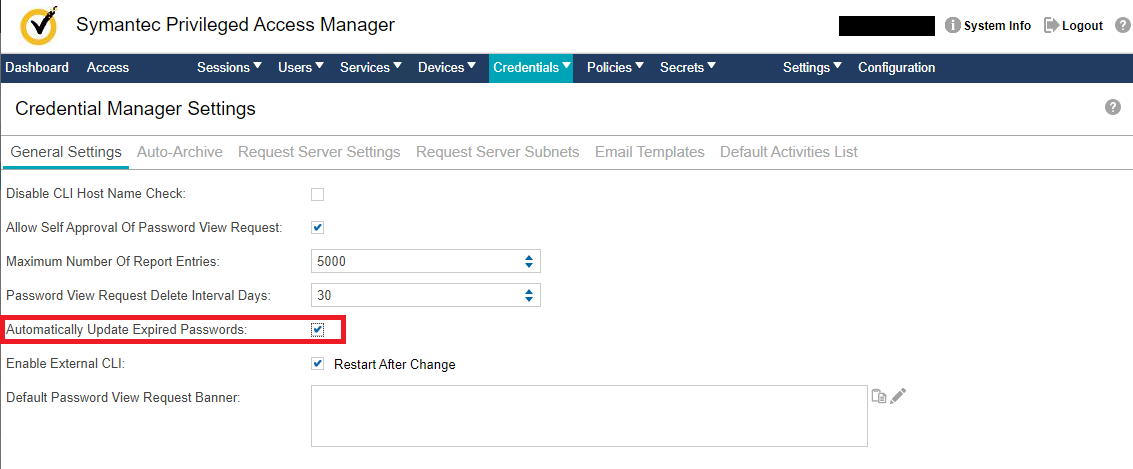Expand the Users menu
The image size is (1133, 469).
tap(301, 67)
